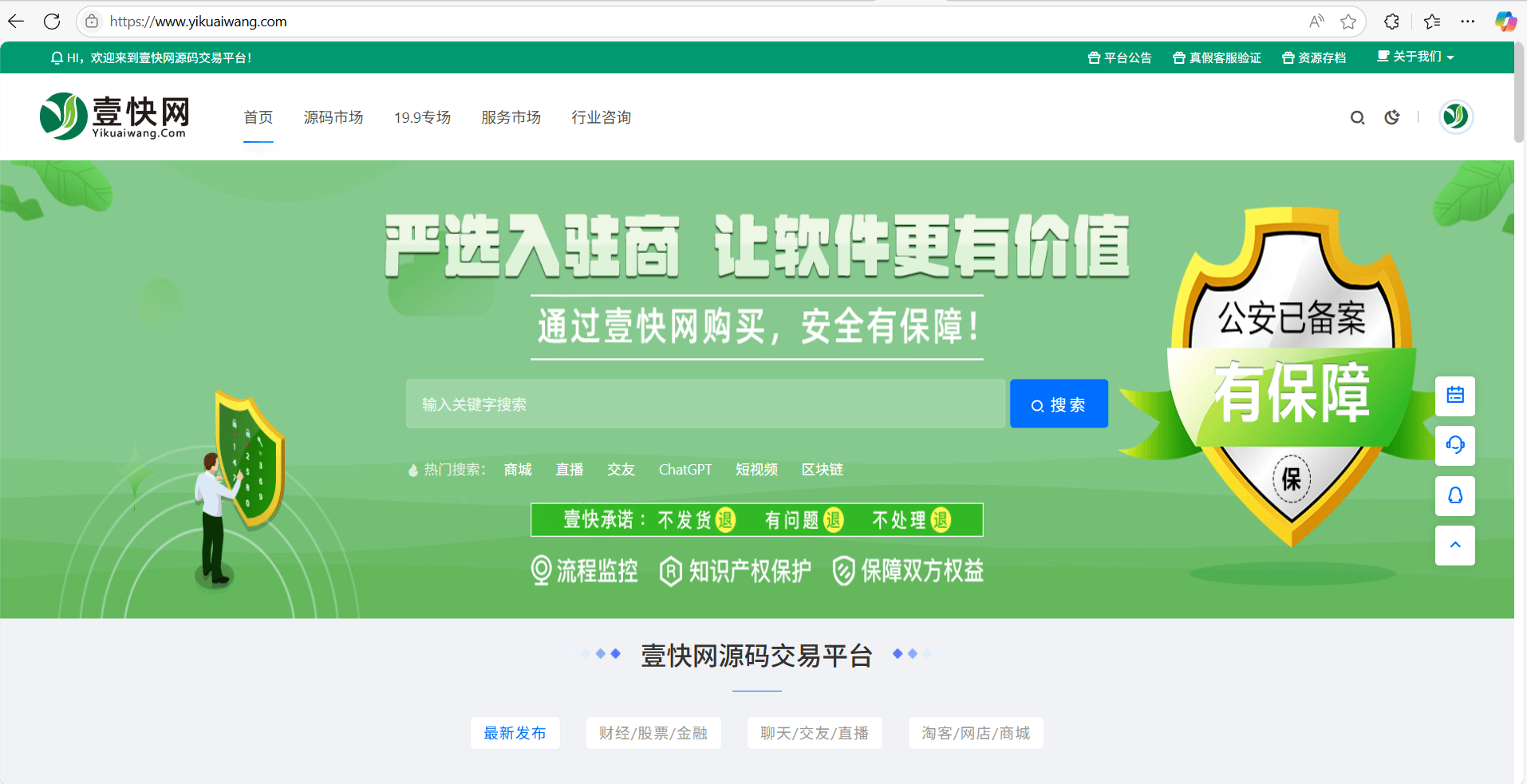Open the favorites list icon
This screenshot has width=1527, height=784.
(1432, 22)
